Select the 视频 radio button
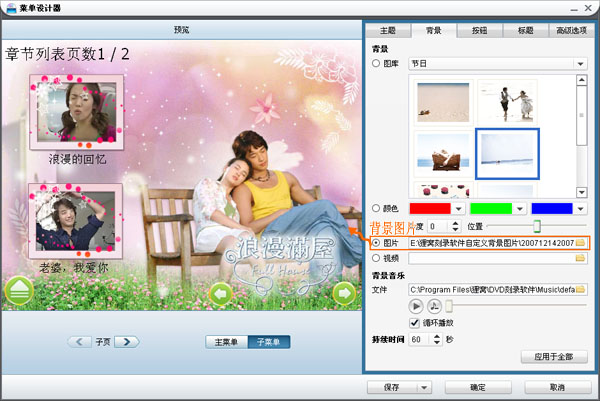The height and width of the screenshot is (401, 600). coord(376,258)
